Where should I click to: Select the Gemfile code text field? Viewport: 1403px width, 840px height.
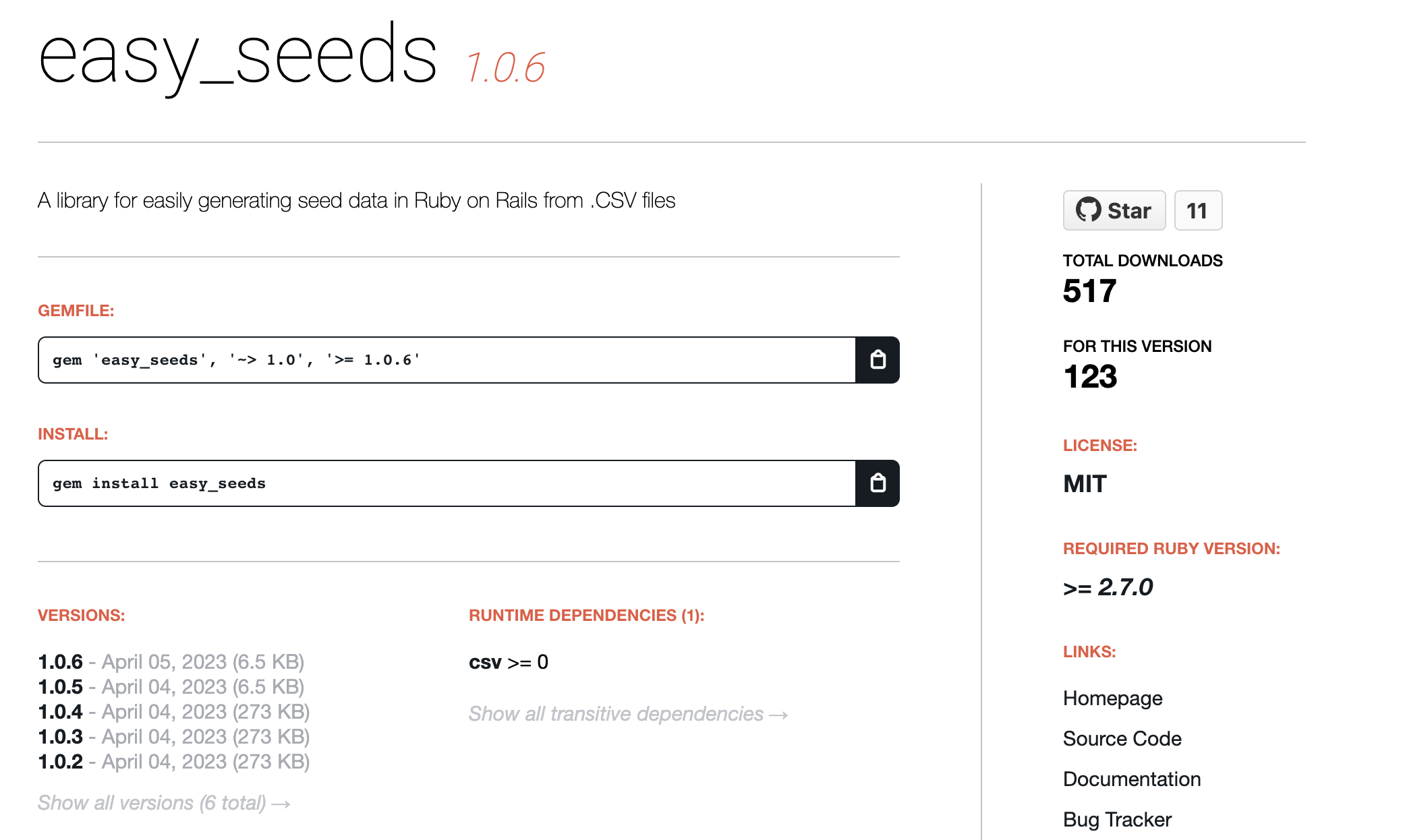click(x=447, y=360)
